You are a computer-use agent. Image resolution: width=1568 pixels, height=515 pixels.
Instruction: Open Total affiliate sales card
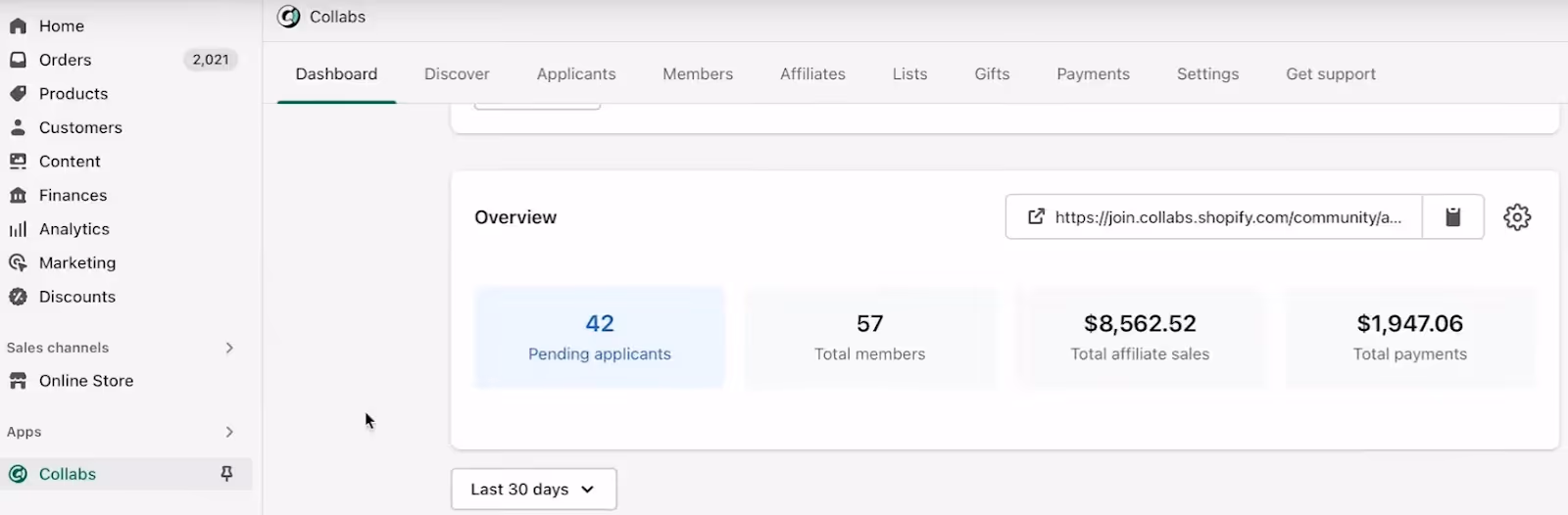click(x=1140, y=338)
